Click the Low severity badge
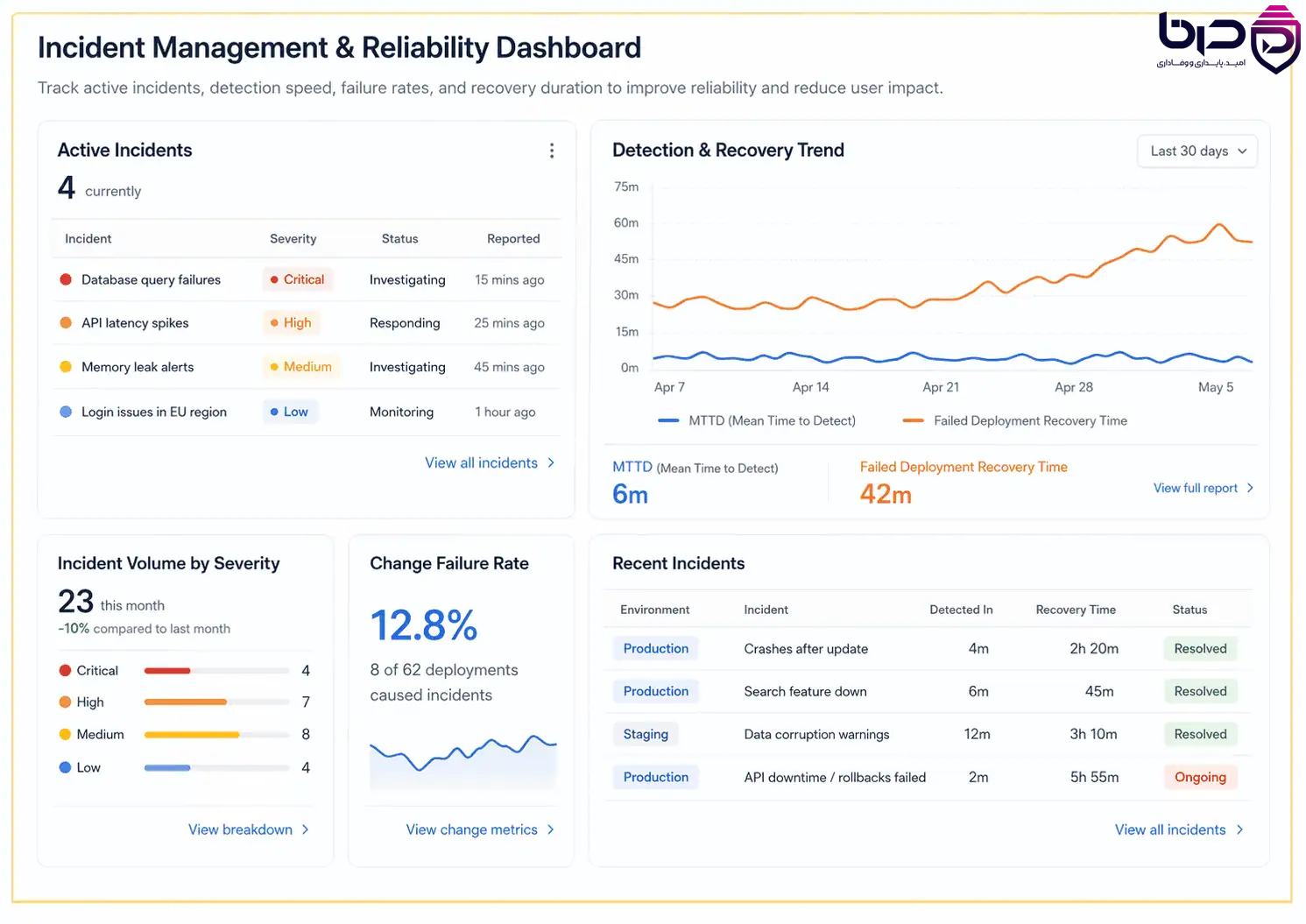This screenshot has height=924, width=1306. point(290,412)
